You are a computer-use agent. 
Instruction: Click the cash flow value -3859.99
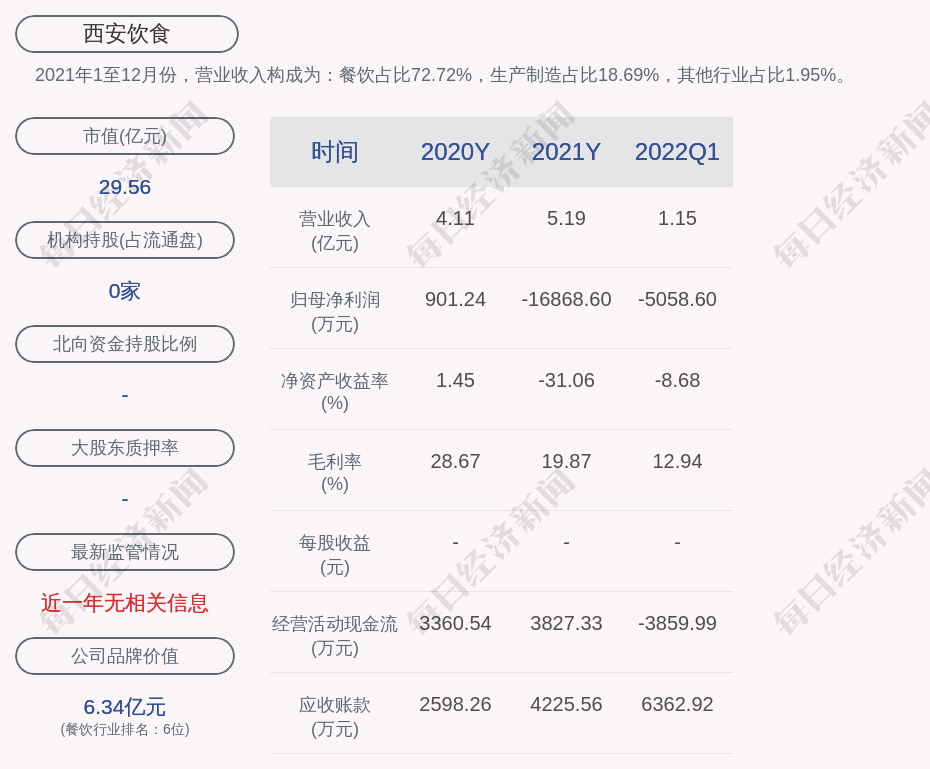(x=677, y=623)
